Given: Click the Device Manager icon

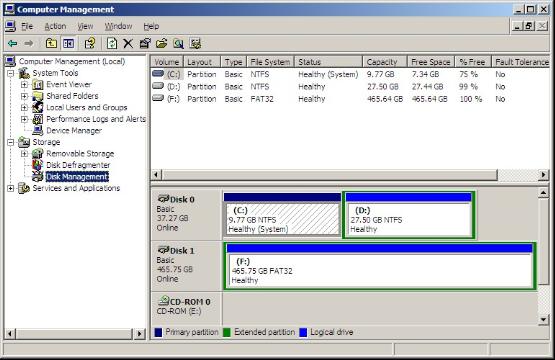Looking at the screenshot, I should pos(38,131).
